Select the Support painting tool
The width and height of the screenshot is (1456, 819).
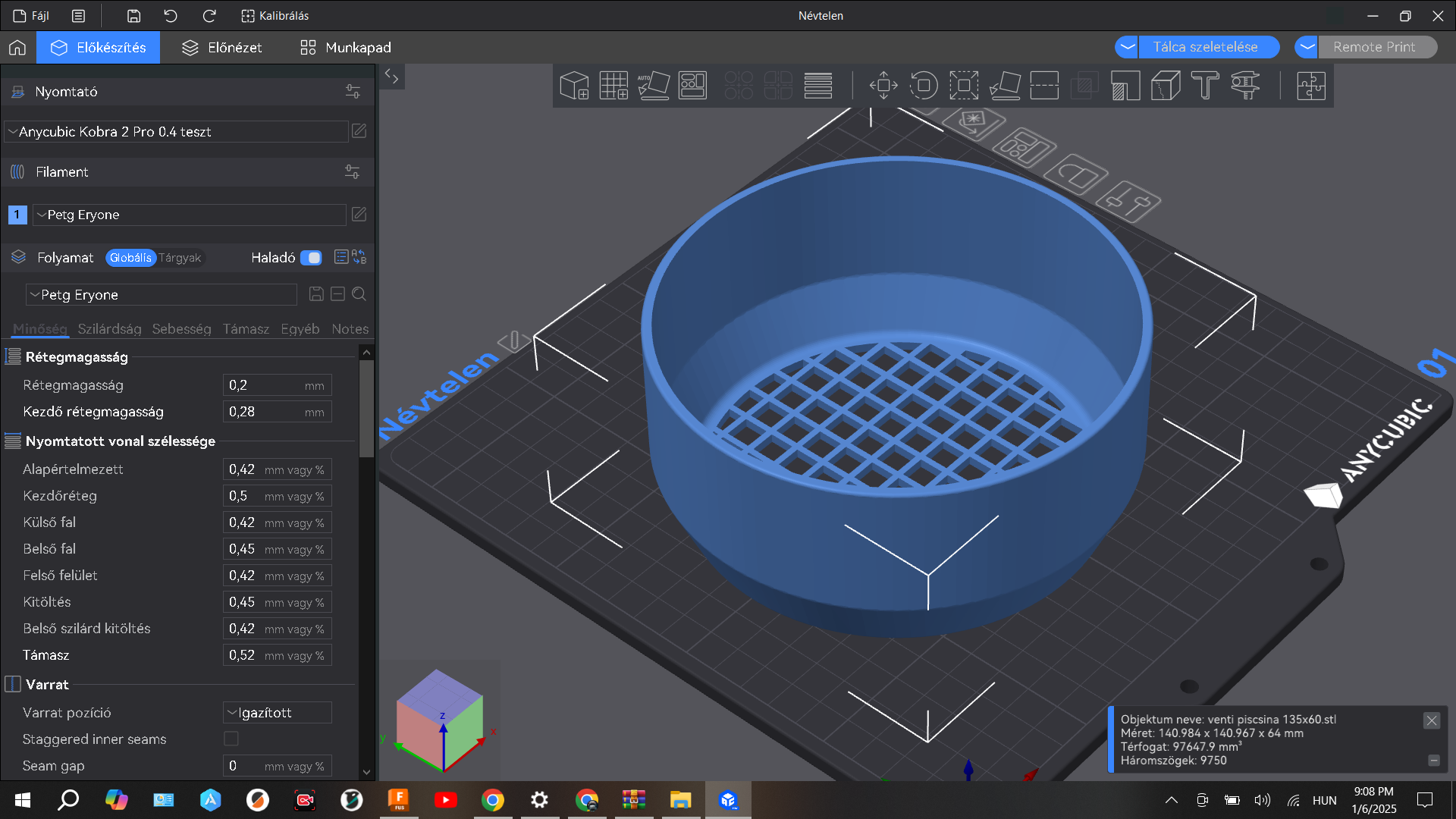point(1125,86)
